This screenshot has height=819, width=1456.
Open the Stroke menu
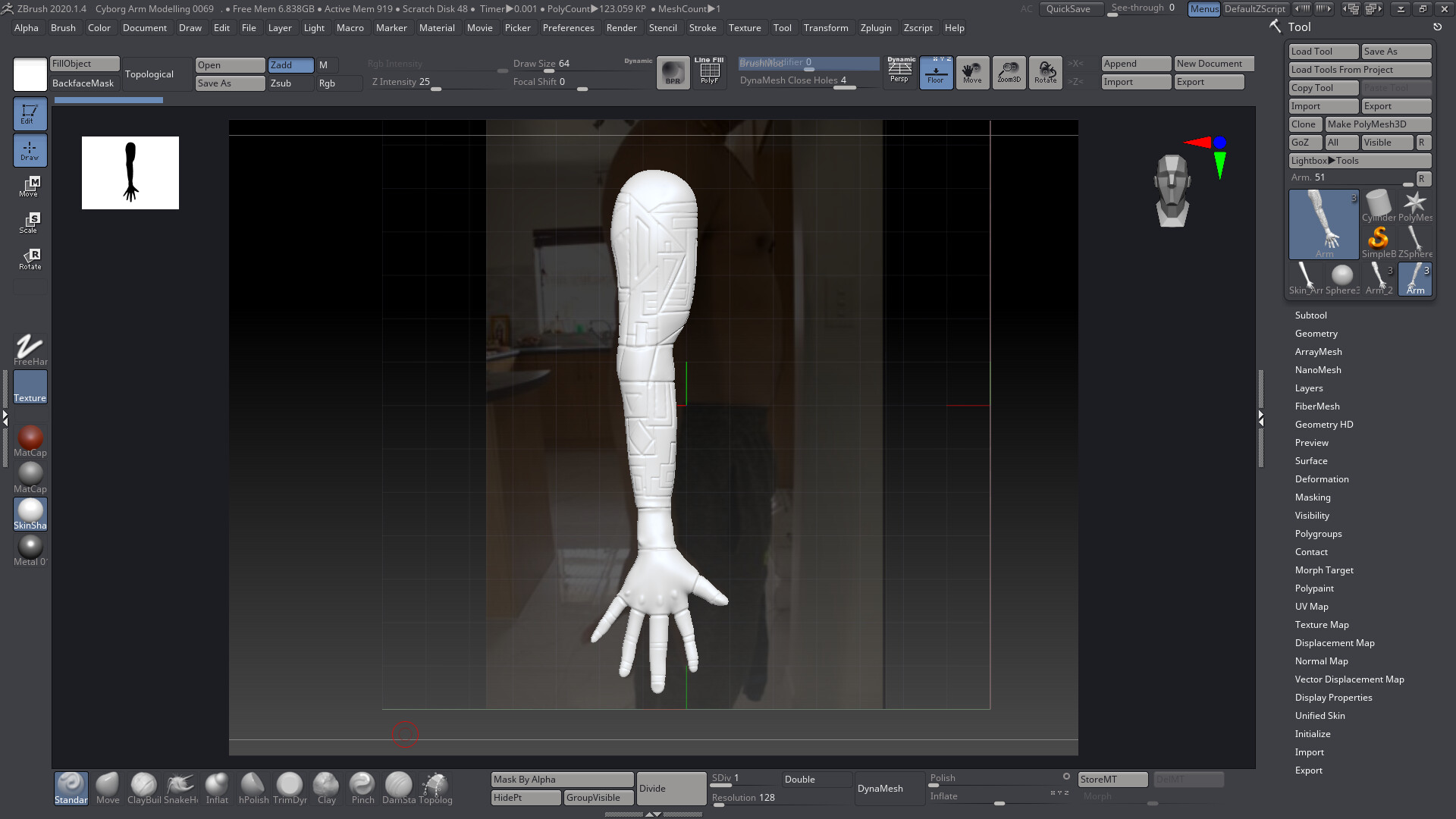pyautogui.click(x=702, y=28)
